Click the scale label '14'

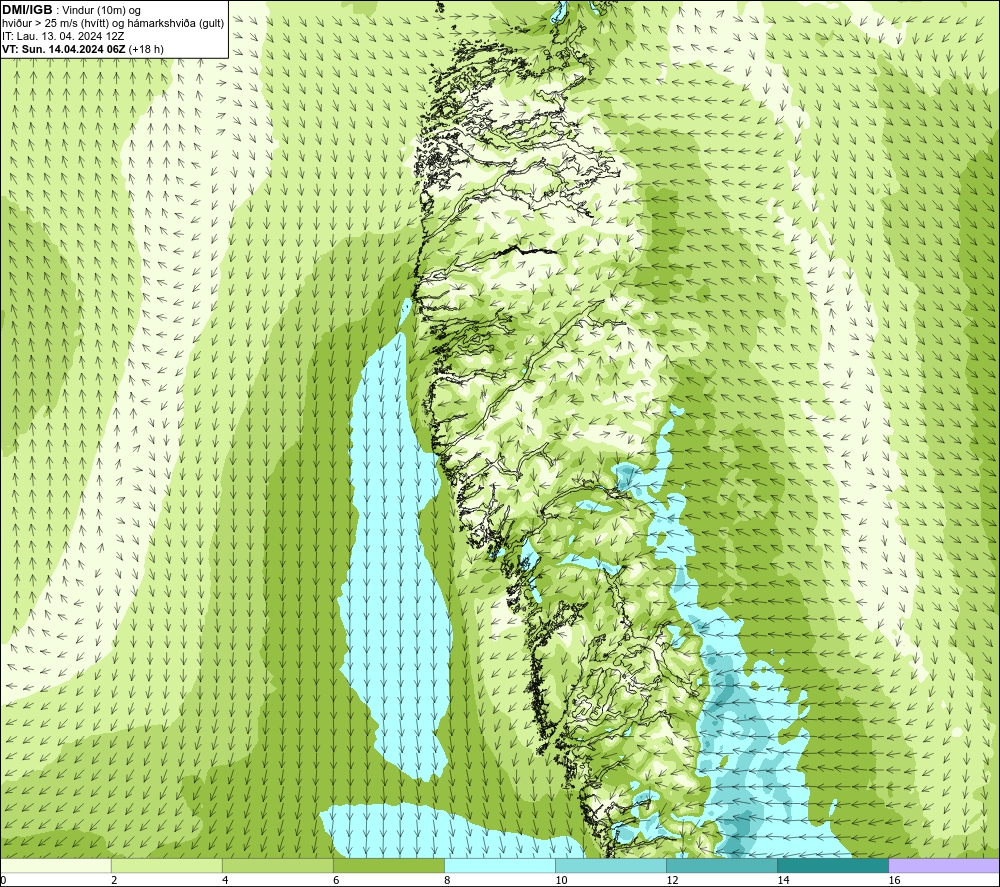pyautogui.click(x=783, y=881)
